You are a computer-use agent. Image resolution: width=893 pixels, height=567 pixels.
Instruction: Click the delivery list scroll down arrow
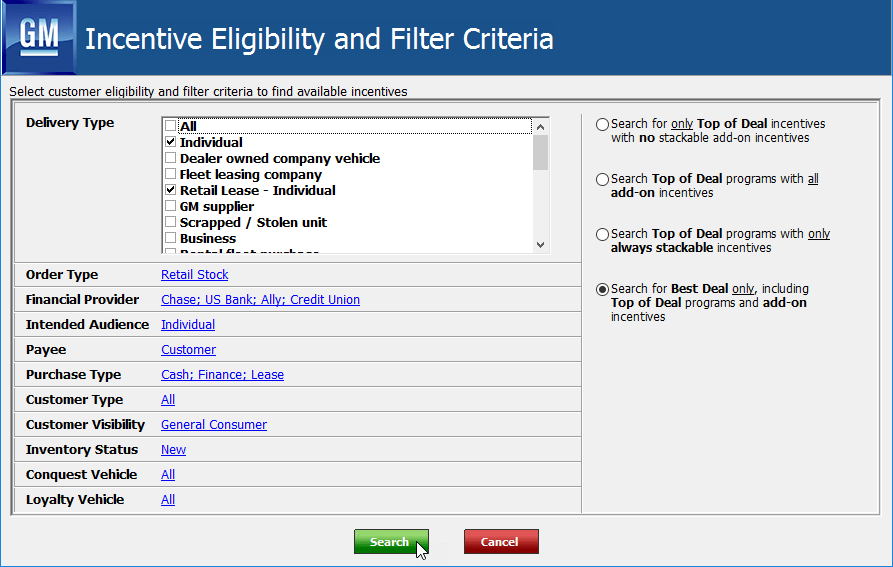[540, 245]
